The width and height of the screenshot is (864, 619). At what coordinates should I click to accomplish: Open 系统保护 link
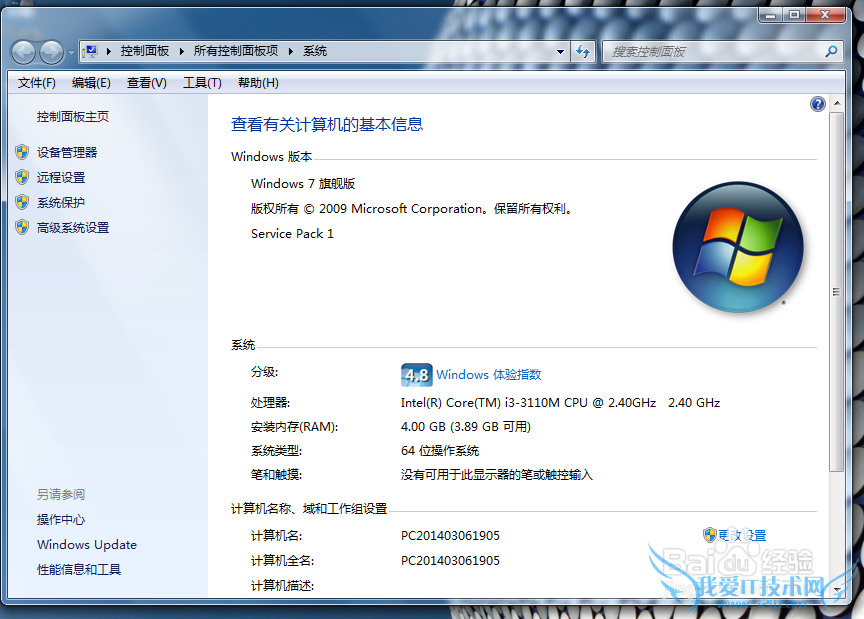click(x=61, y=203)
